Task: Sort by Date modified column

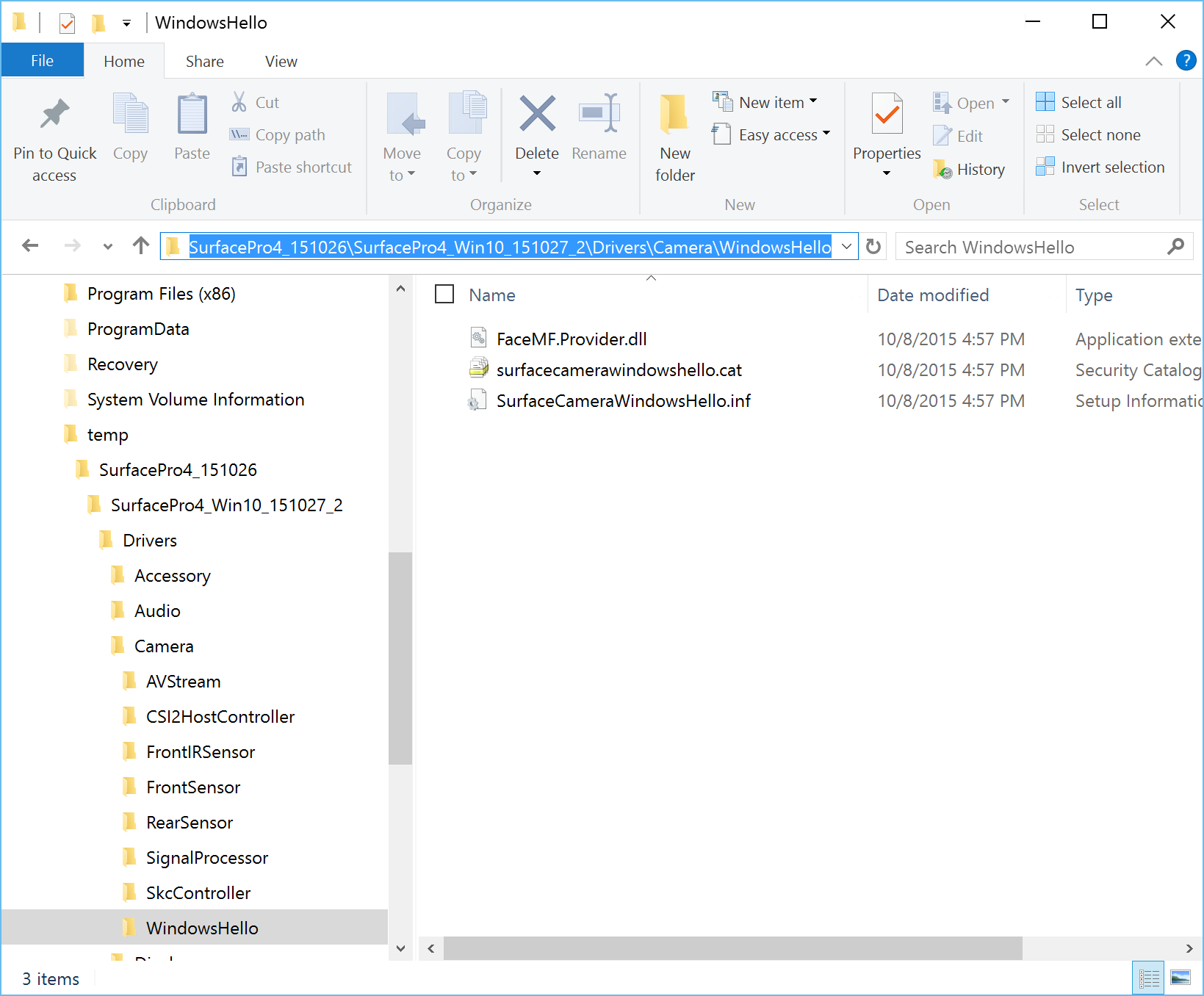Action: [x=933, y=295]
